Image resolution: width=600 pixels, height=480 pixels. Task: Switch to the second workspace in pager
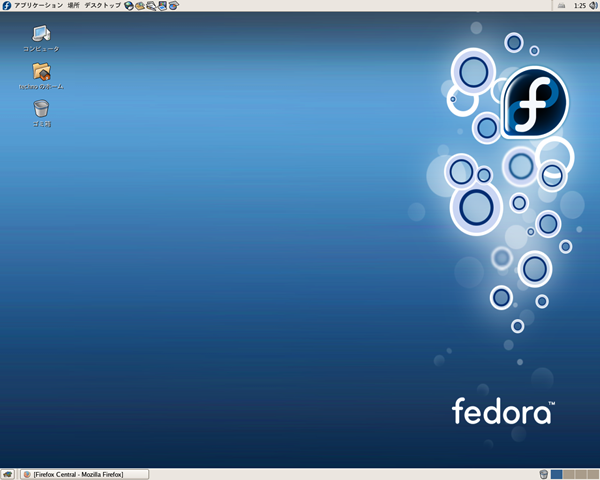pos(569,474)
